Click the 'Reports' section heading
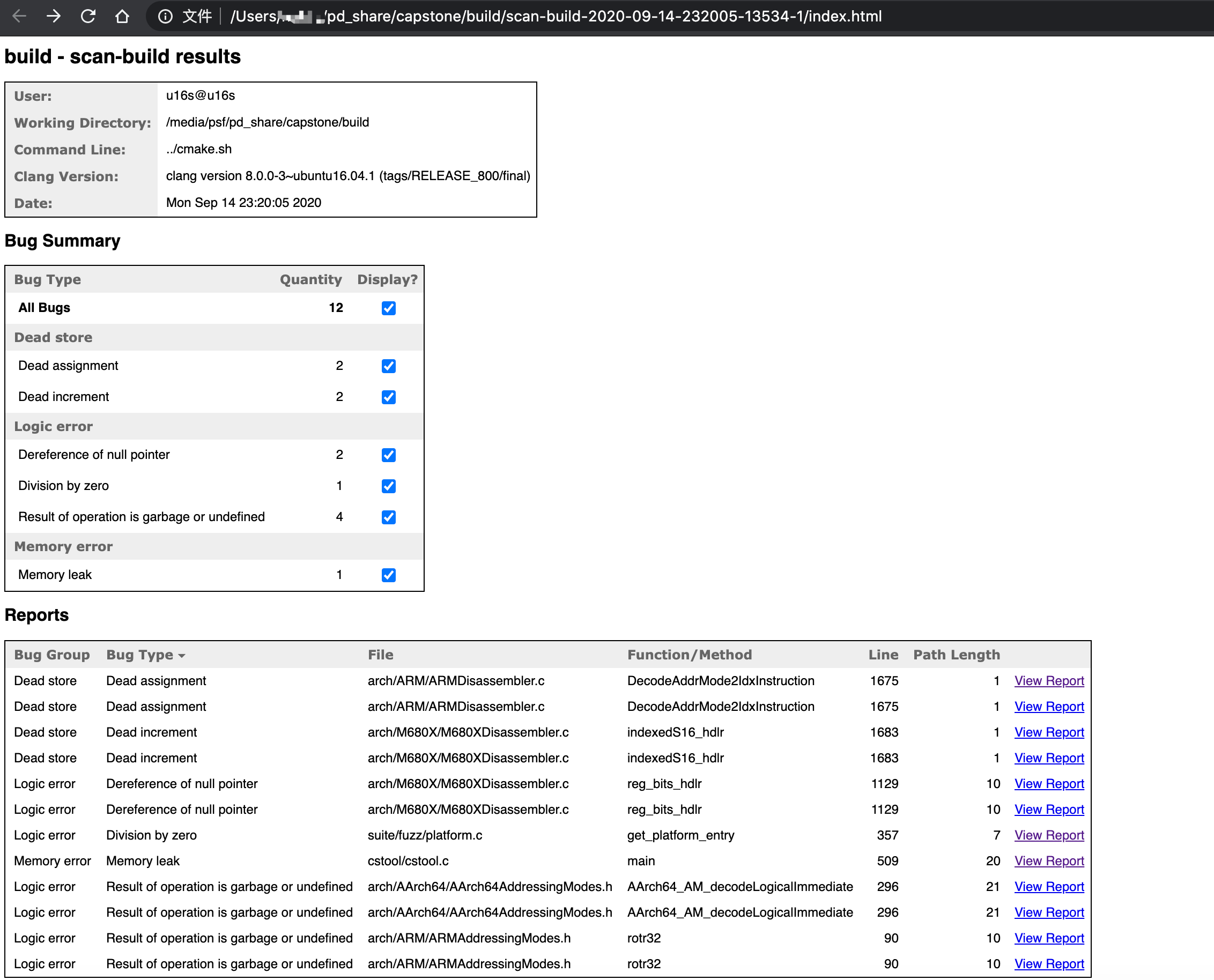 tap(36, 615)
